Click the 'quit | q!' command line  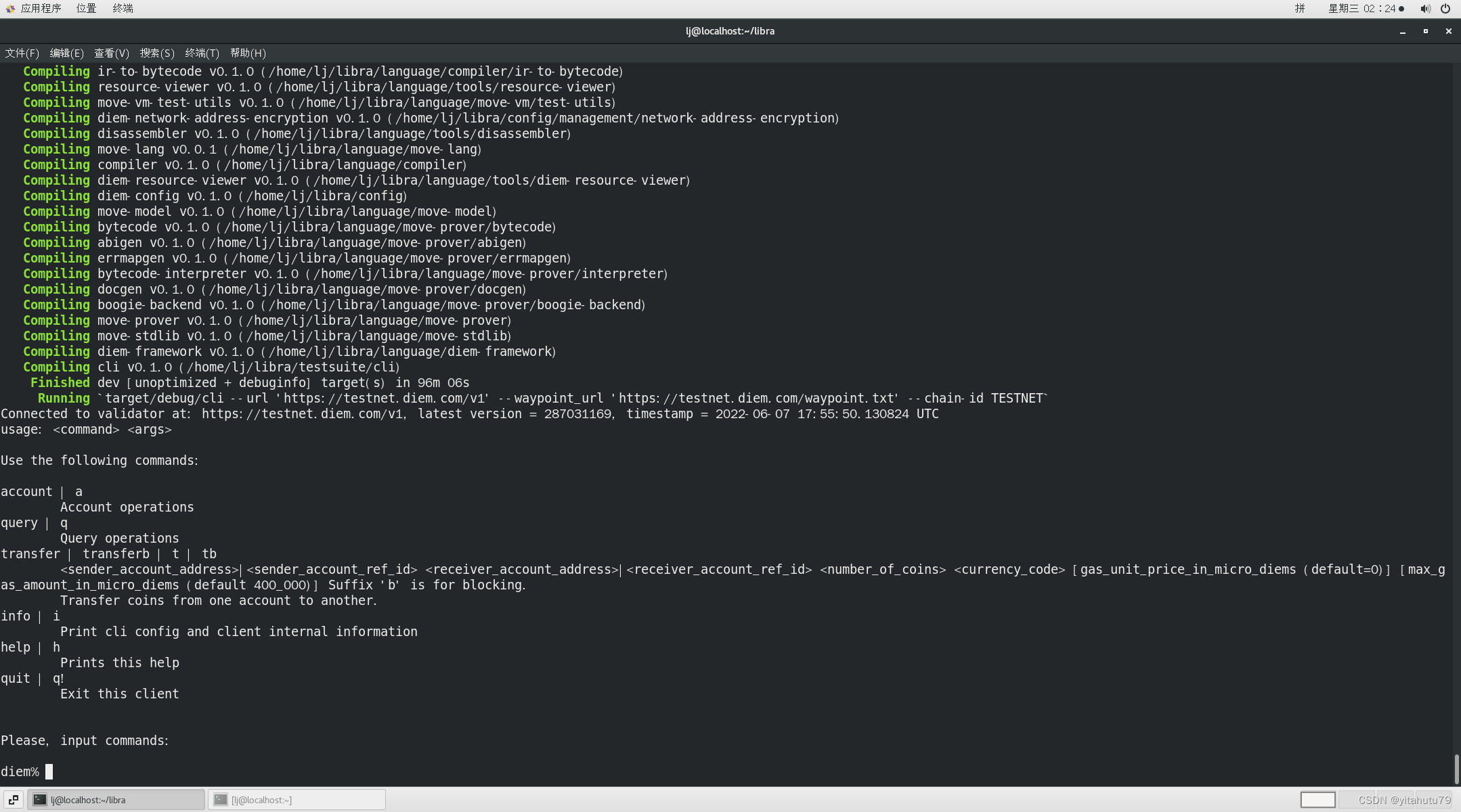click(32, 678)
